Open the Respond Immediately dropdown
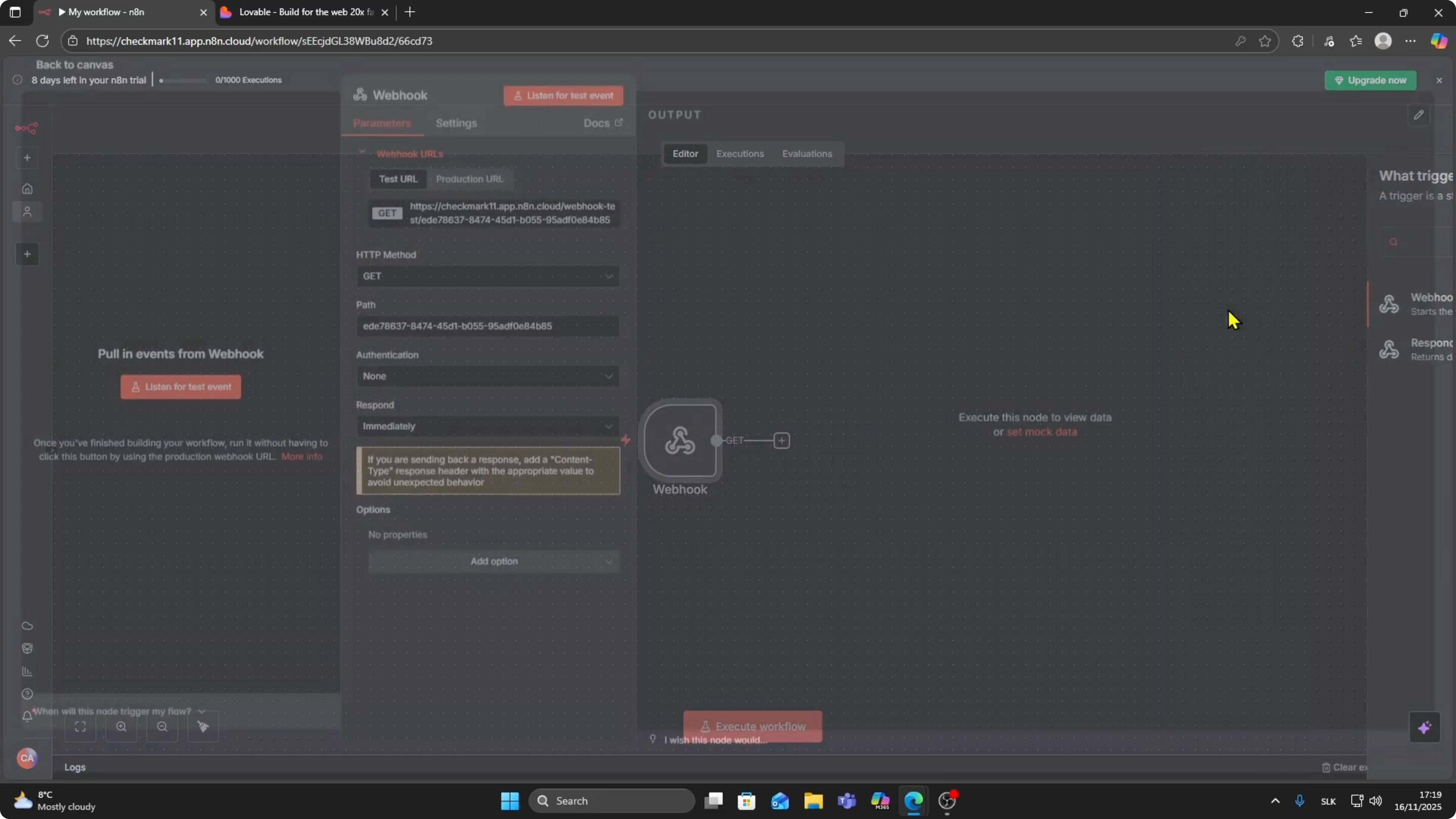Screen dimensions: 1456x819 (488, 426)
